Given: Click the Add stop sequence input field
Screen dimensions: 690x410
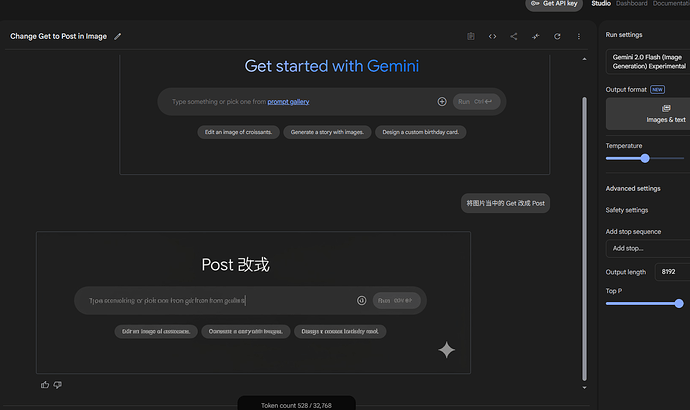Looking at the screenshot, I should tap(648, 249).
